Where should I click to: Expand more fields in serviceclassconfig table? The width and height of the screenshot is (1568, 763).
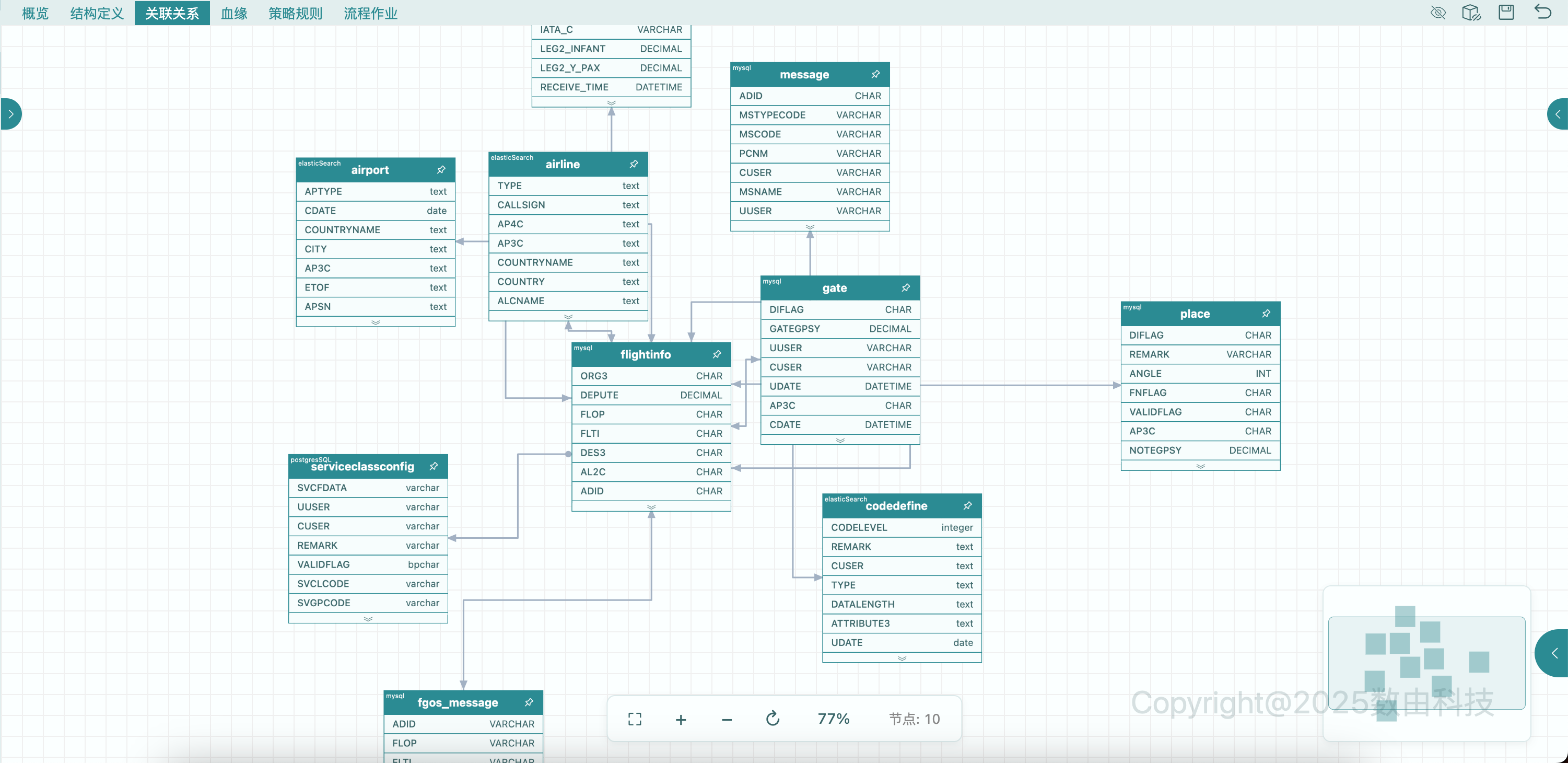click(x=368, y=619)
